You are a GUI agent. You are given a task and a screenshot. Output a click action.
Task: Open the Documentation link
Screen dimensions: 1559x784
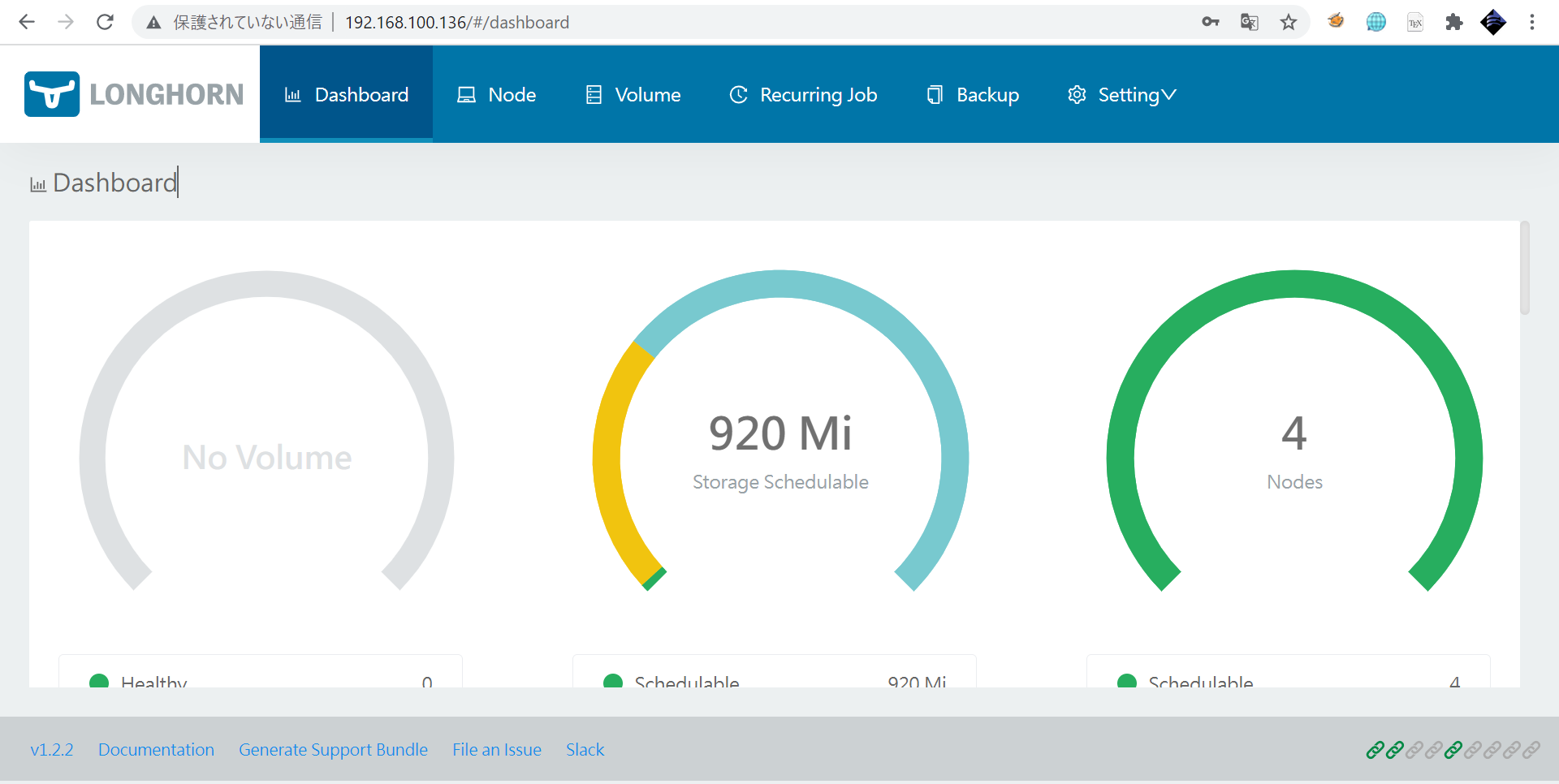156,750
